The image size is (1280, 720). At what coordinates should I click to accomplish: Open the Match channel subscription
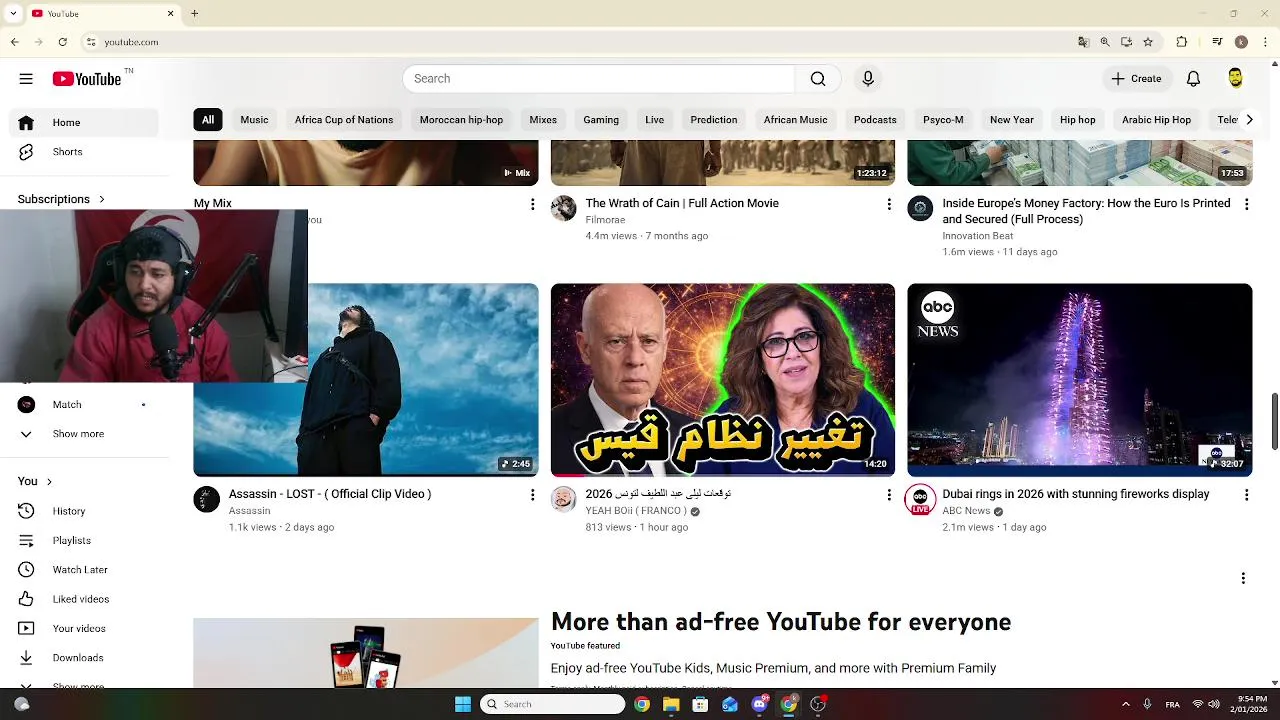(x=84, y=404)
